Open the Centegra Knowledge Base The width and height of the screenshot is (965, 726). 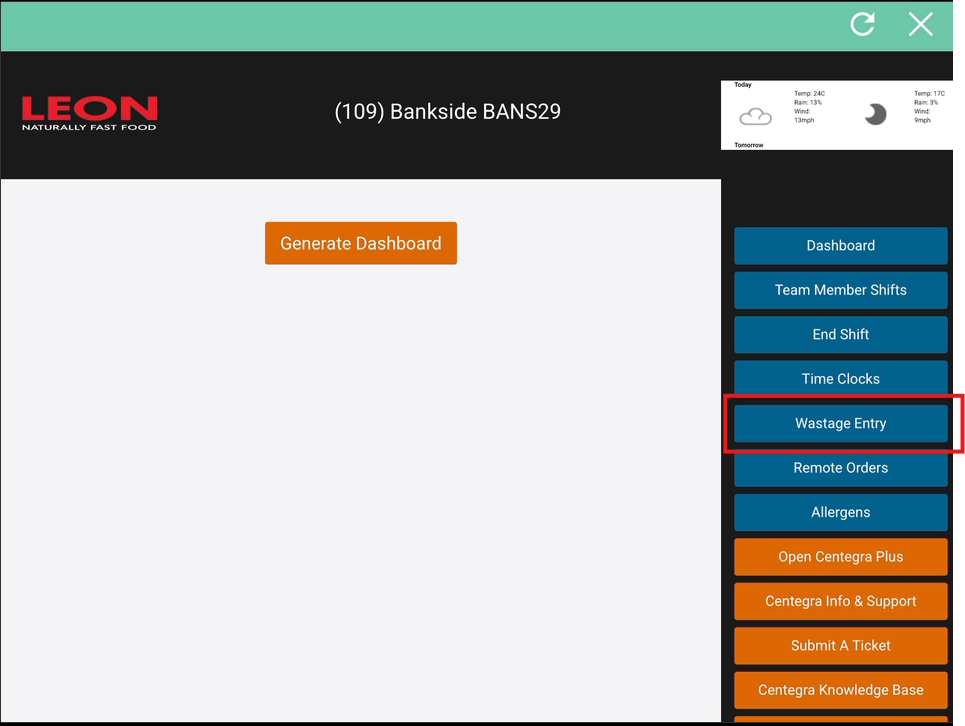tap(840, 690)
